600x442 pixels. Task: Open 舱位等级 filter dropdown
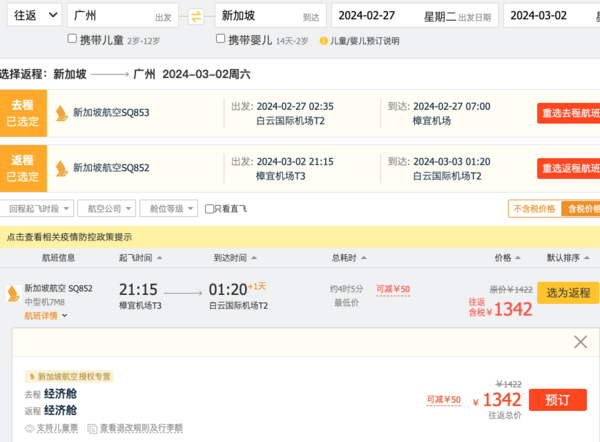168,209
